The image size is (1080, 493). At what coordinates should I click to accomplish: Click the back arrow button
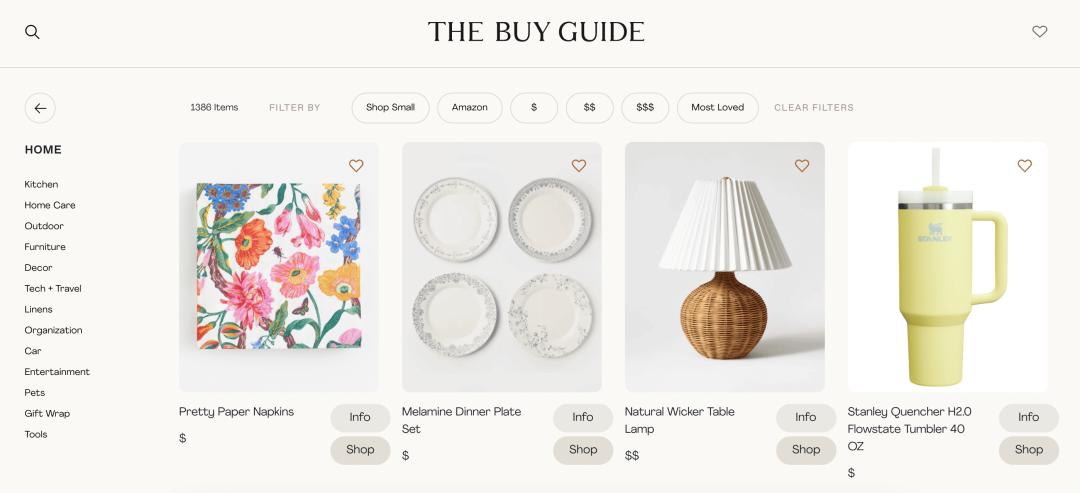(40, 108)
